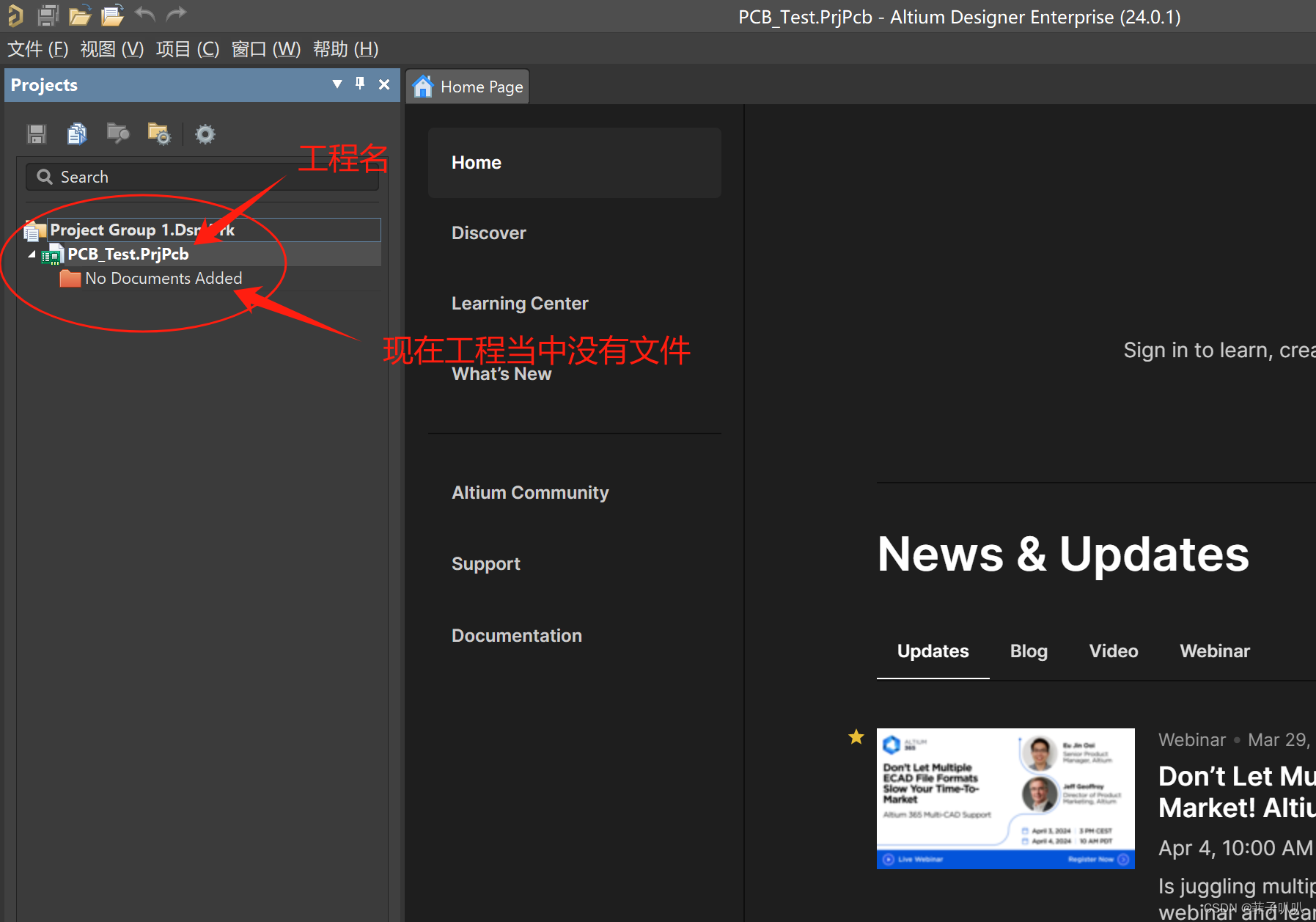The image size is (1316, 922).
Task: Click the Webinar label above the article headline
Action: [1192, 740]
